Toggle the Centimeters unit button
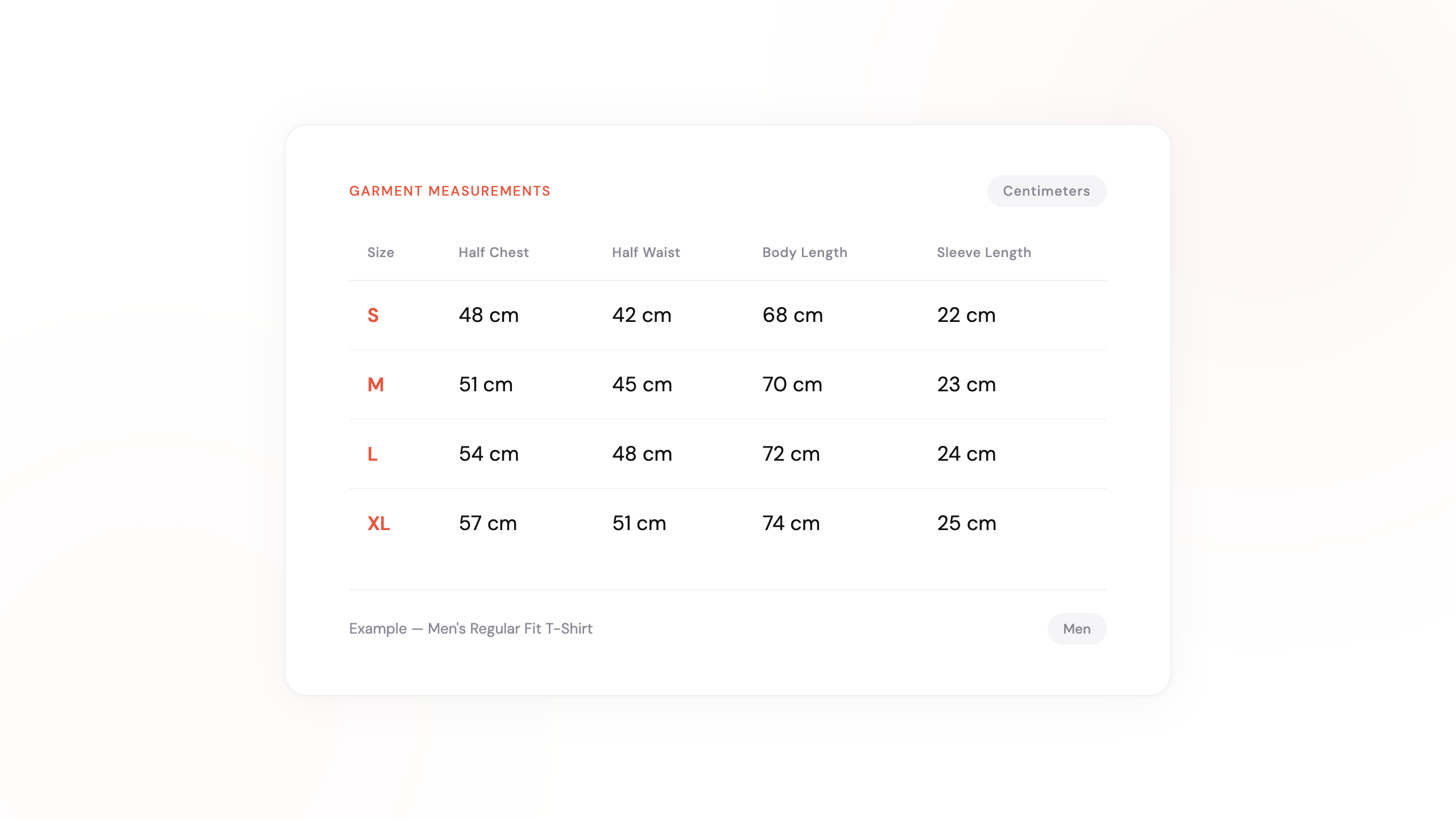Image resolution: width=1456 pixels, height=819 pixels. (x=1046, y=191)
